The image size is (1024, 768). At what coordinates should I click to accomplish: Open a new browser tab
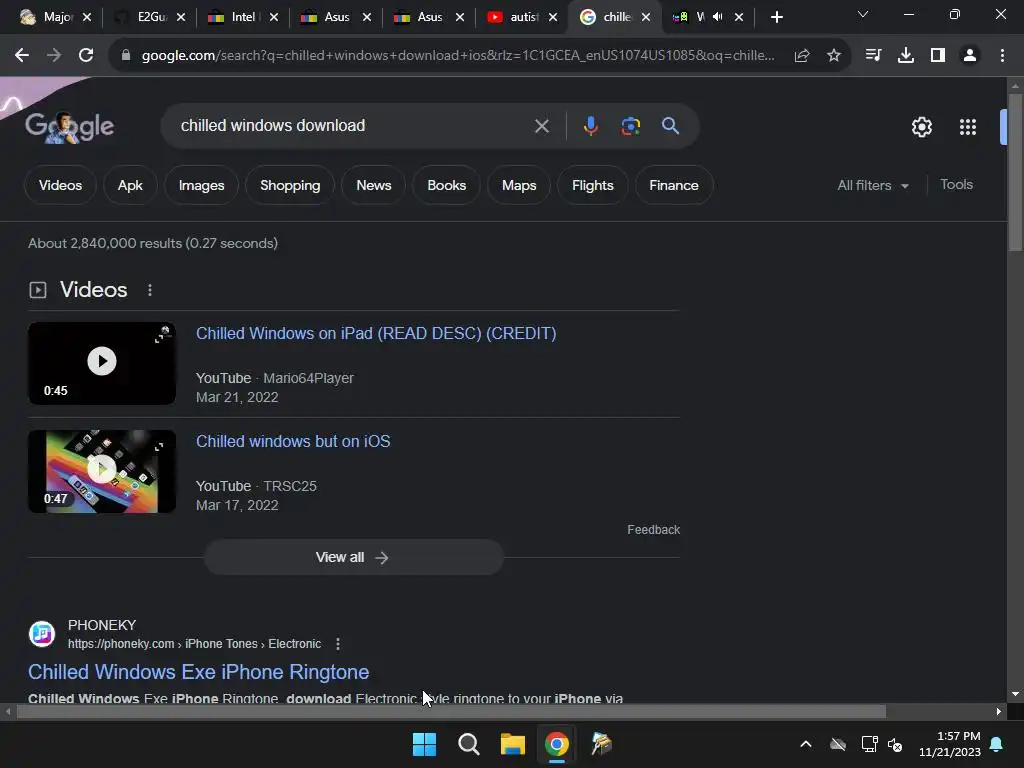tap(776, 17)
